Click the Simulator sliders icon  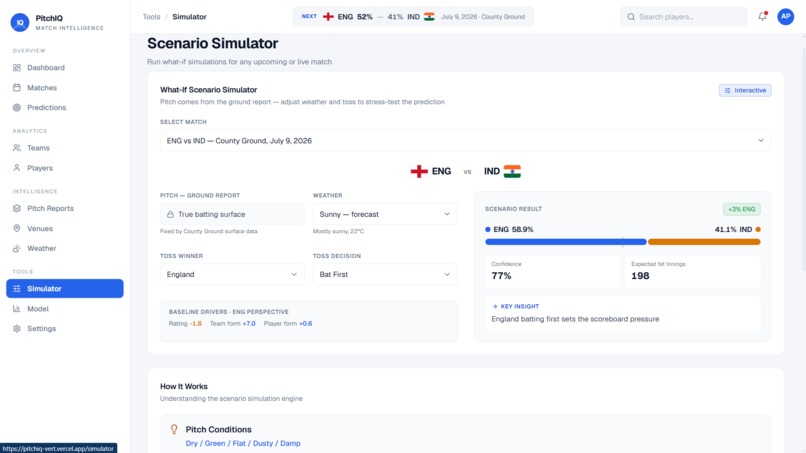17,288
